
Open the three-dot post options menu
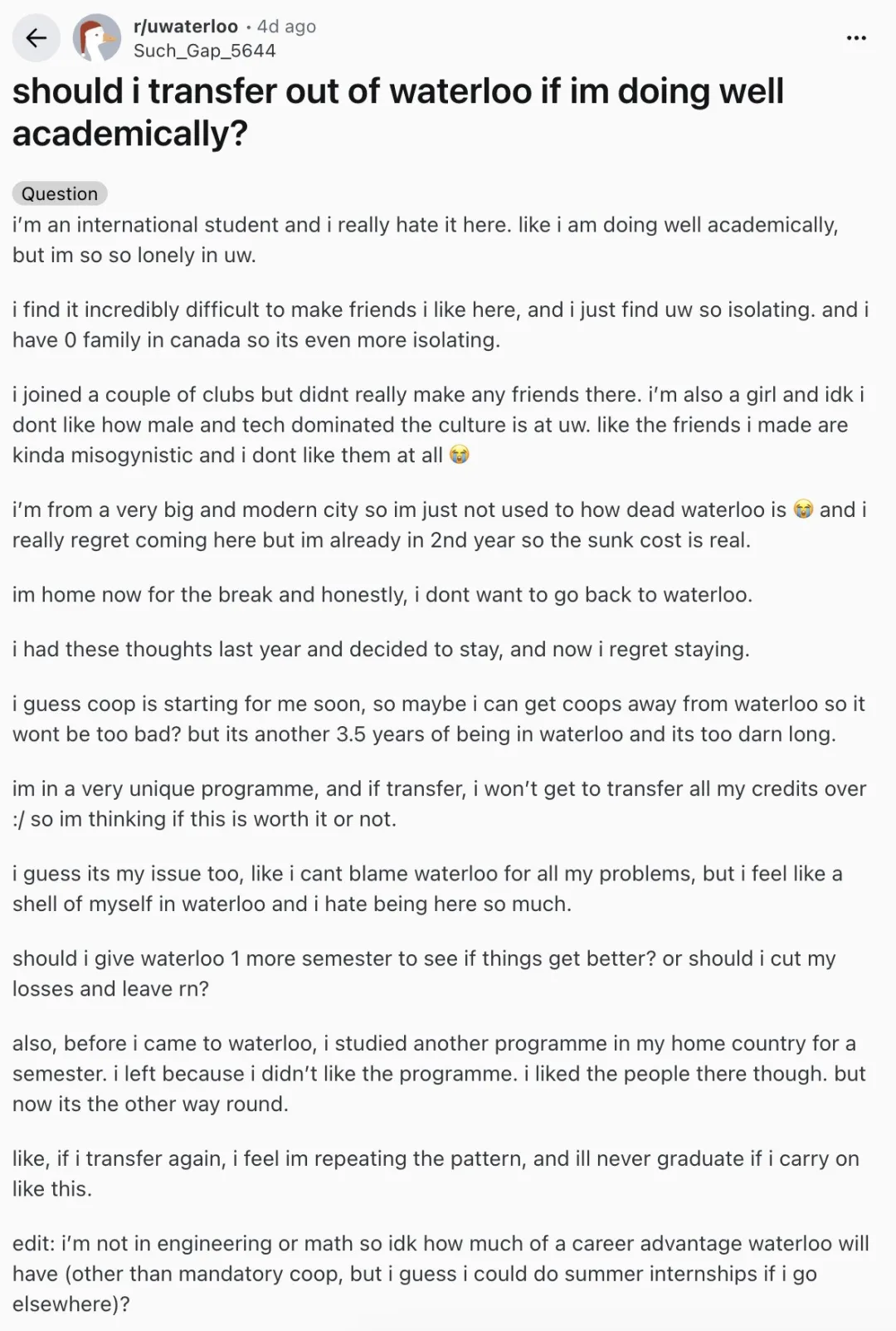coord(855,38)
